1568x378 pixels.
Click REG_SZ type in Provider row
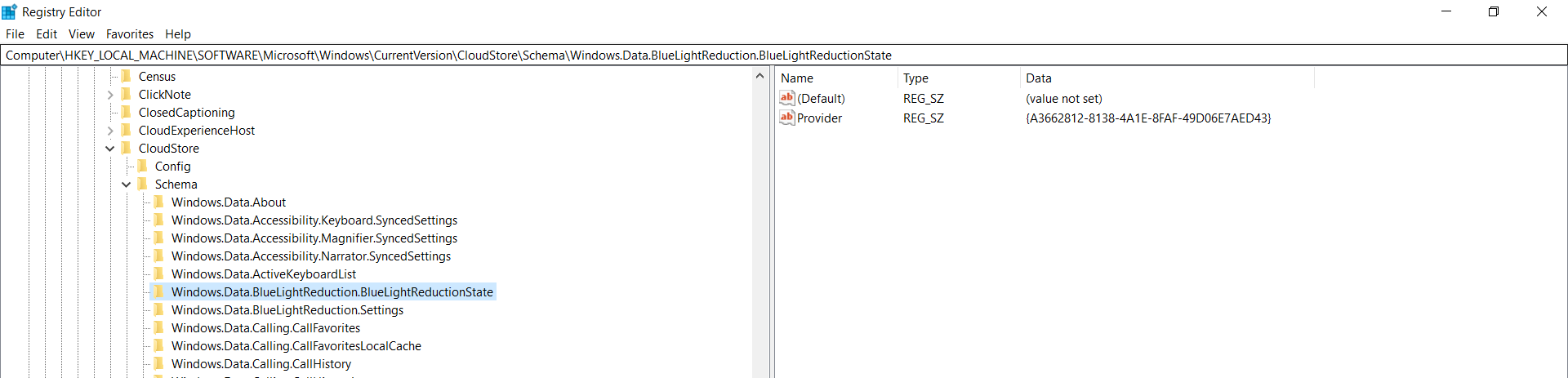click(924, 118)
